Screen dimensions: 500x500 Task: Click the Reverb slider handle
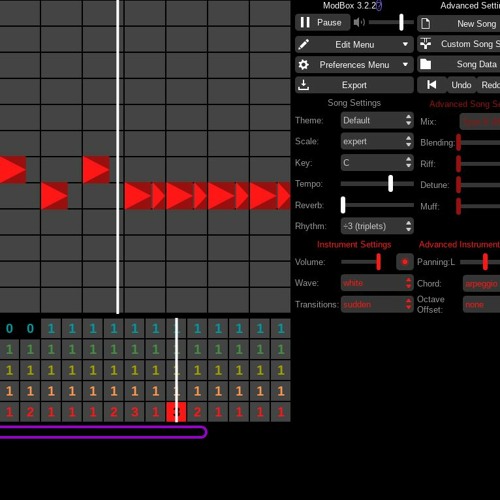coord(343,205)
